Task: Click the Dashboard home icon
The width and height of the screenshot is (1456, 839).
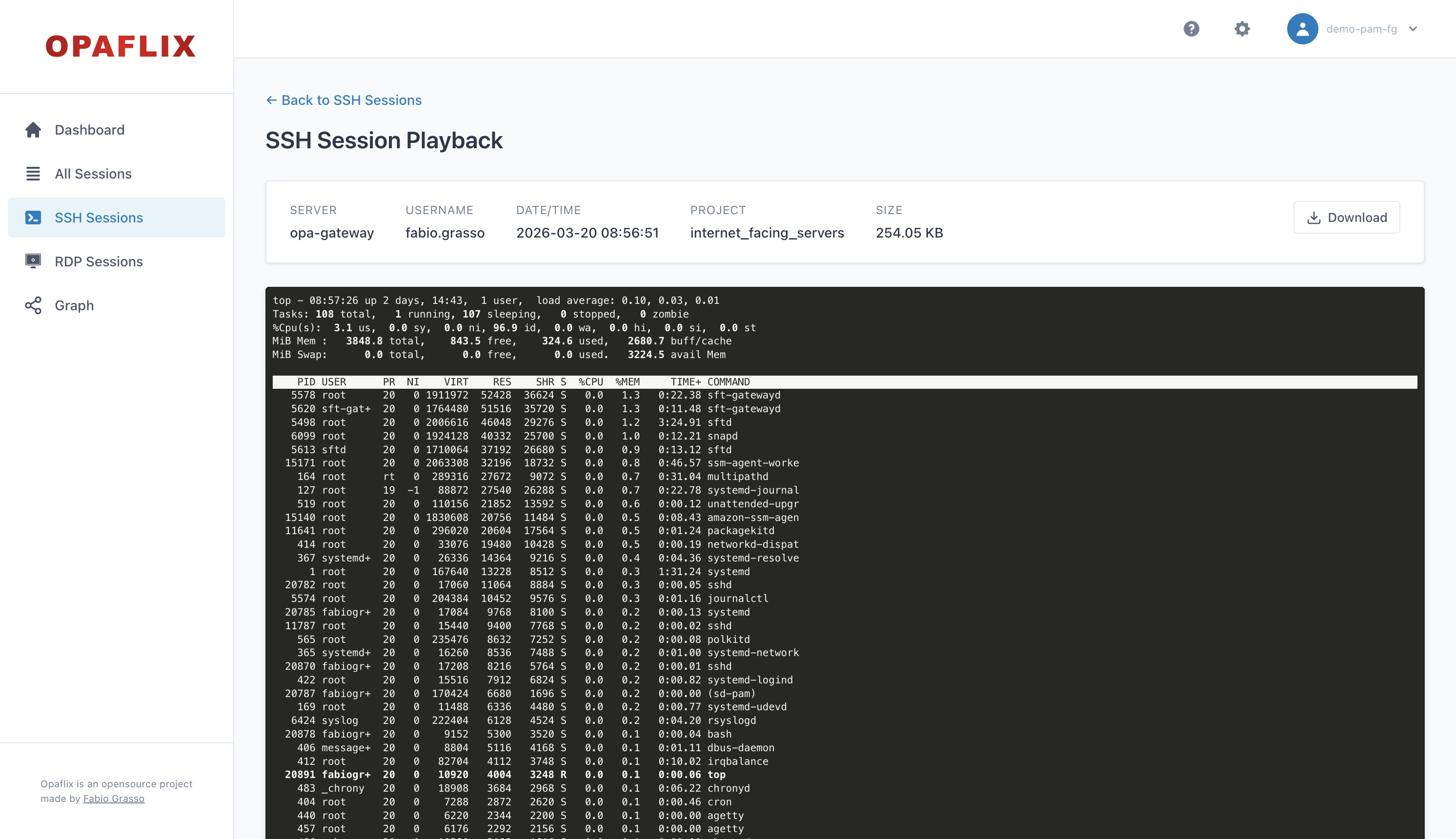Action: pyautogui.click(x=34, y=130)
